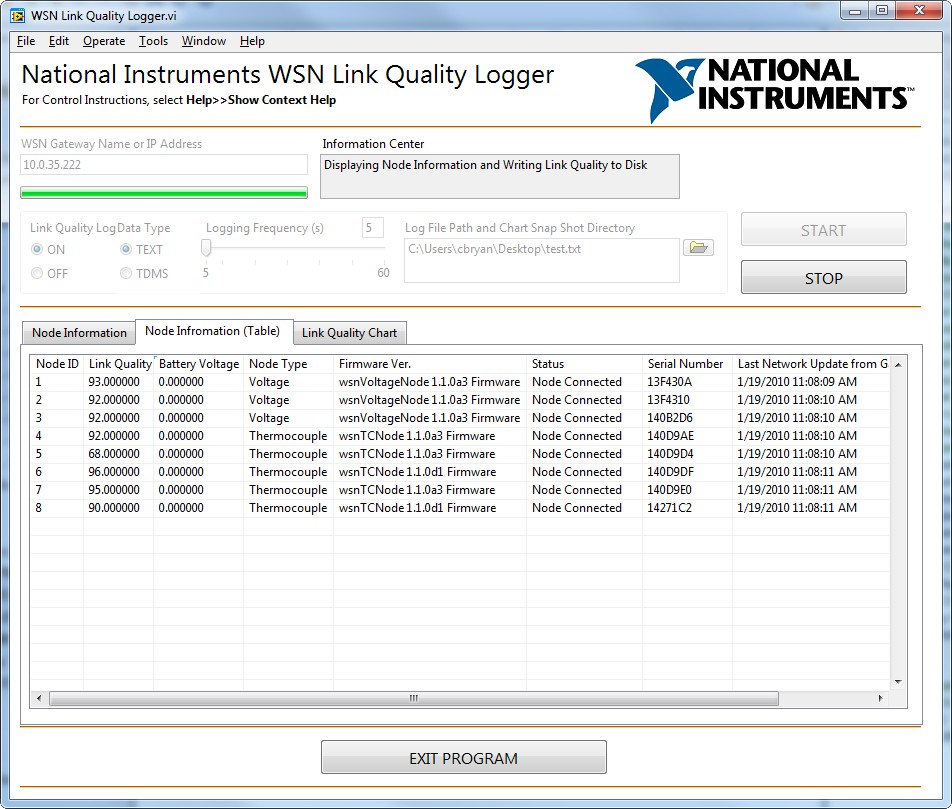Click the table's horizontal scrollbar thumb

(x=413, y=698)
